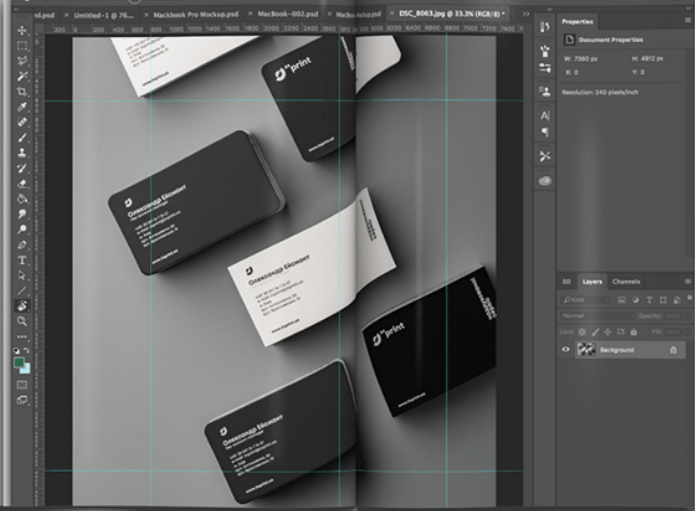
Task: Select the Hand tool
Action: point(21,305)
